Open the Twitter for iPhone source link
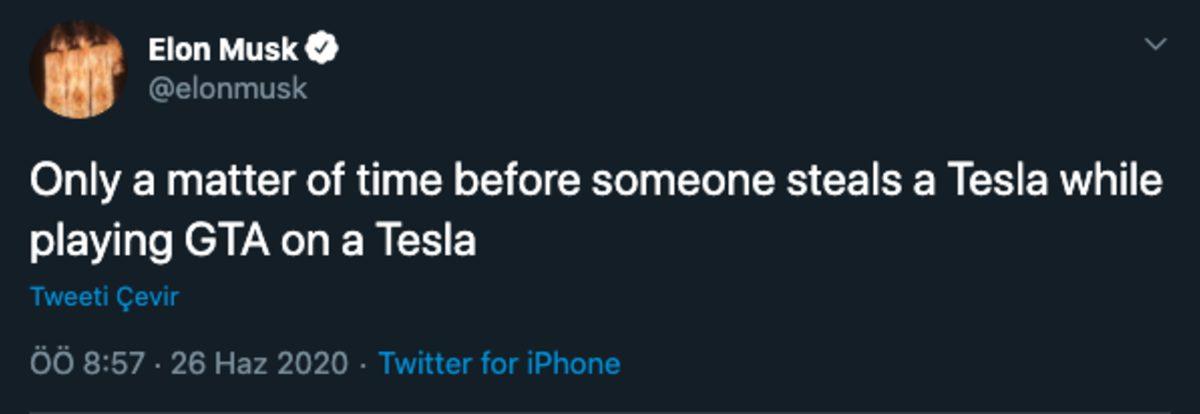 click(x=499, y=362)
